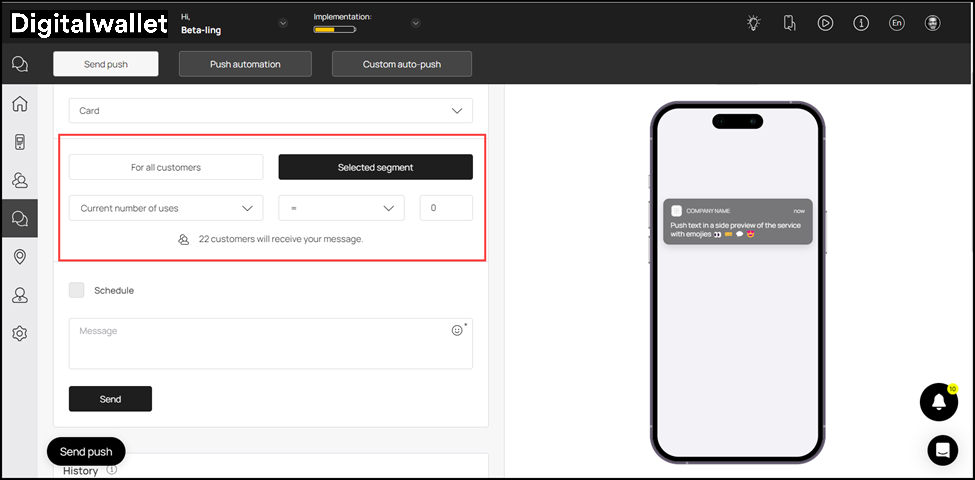Click the En language selector button
Viewport: 975px width, 480px height.
[x=896, y=23]
